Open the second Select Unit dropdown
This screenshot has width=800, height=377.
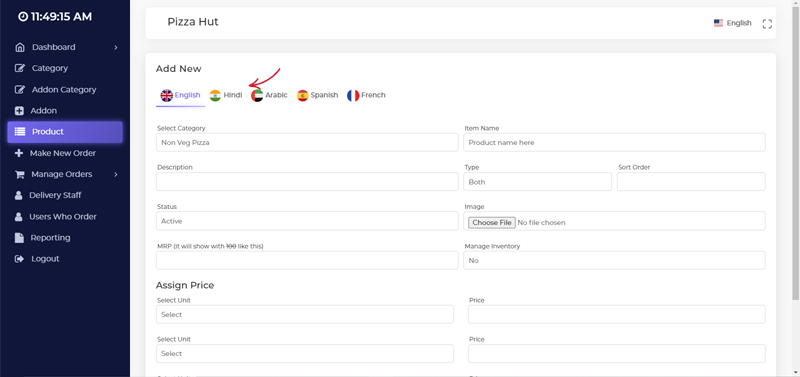(305, 354)
